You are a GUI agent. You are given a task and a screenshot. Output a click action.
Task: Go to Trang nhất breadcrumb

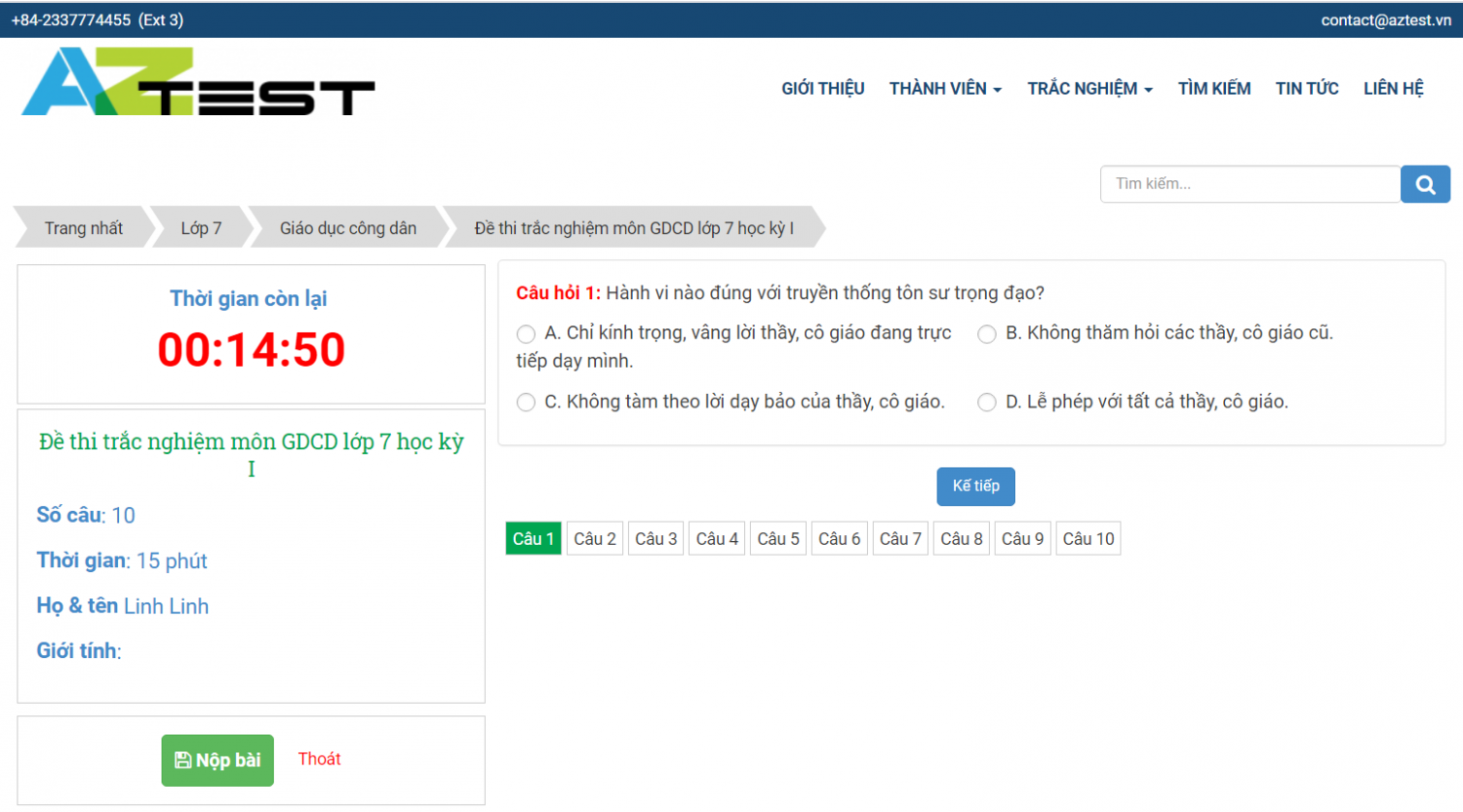[x=84, y=228]
